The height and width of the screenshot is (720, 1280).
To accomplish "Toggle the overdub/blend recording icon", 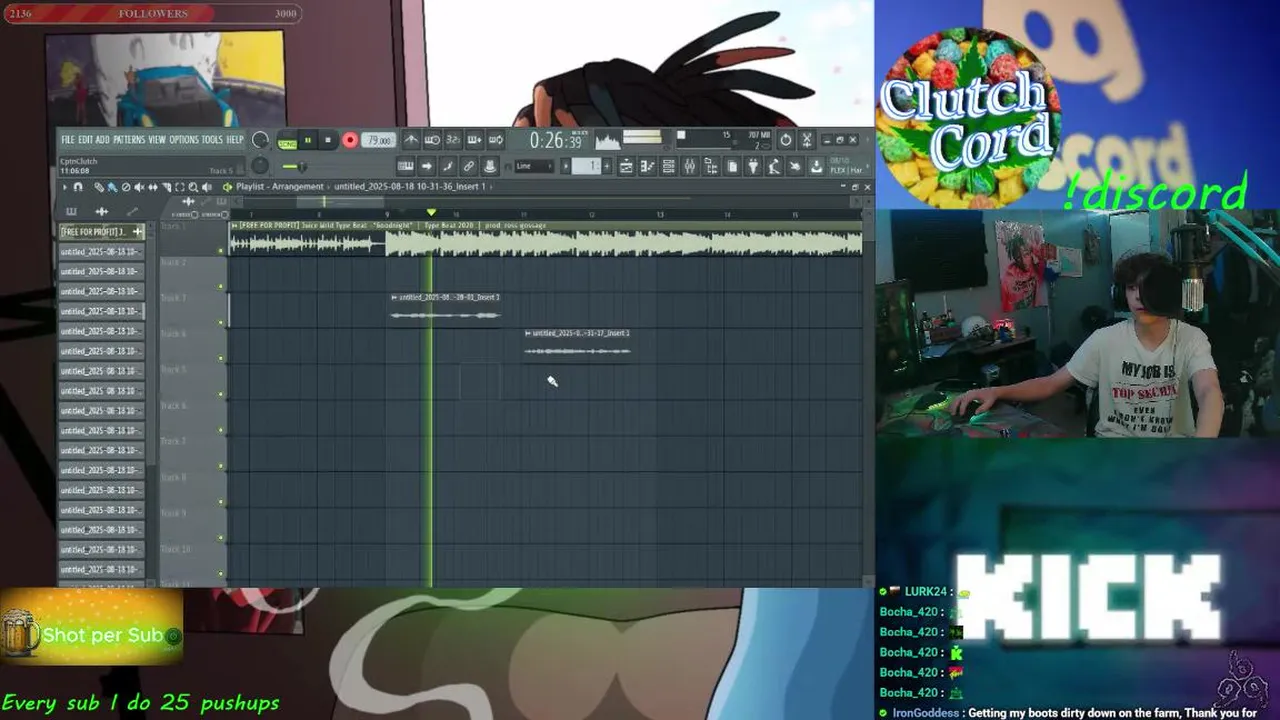I will 476,140.
